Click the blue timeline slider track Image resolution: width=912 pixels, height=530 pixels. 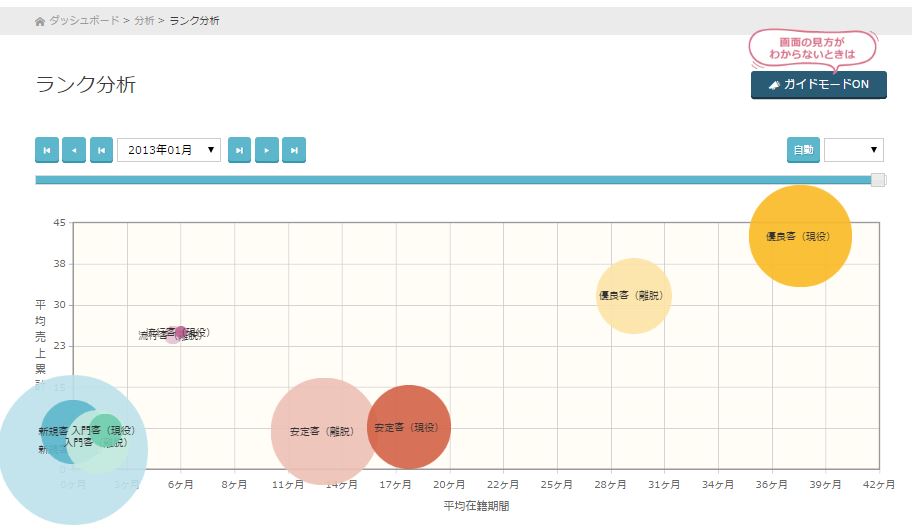[x=450, y=180]
